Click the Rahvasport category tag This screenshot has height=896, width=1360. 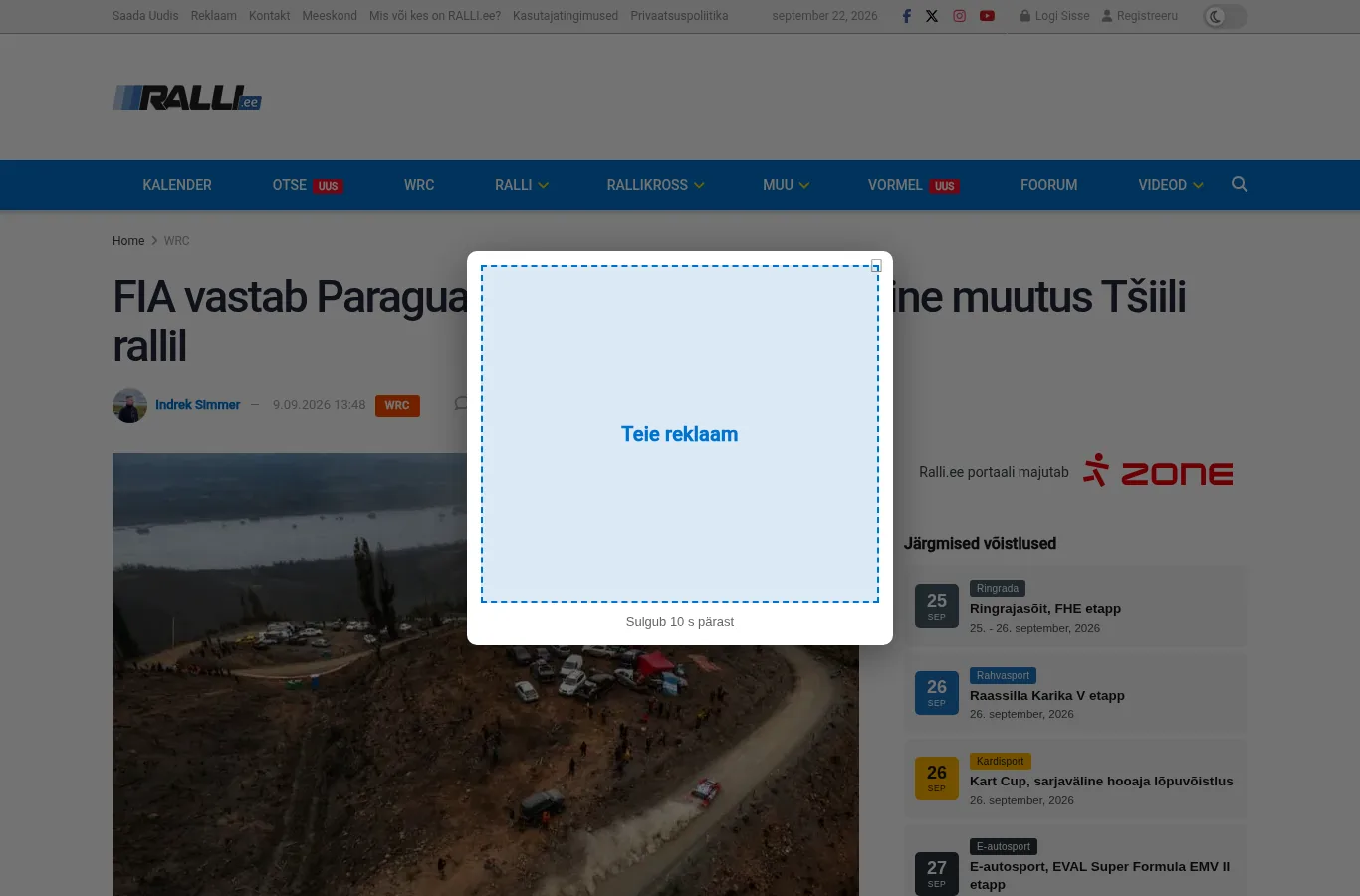coord(1003,675)
